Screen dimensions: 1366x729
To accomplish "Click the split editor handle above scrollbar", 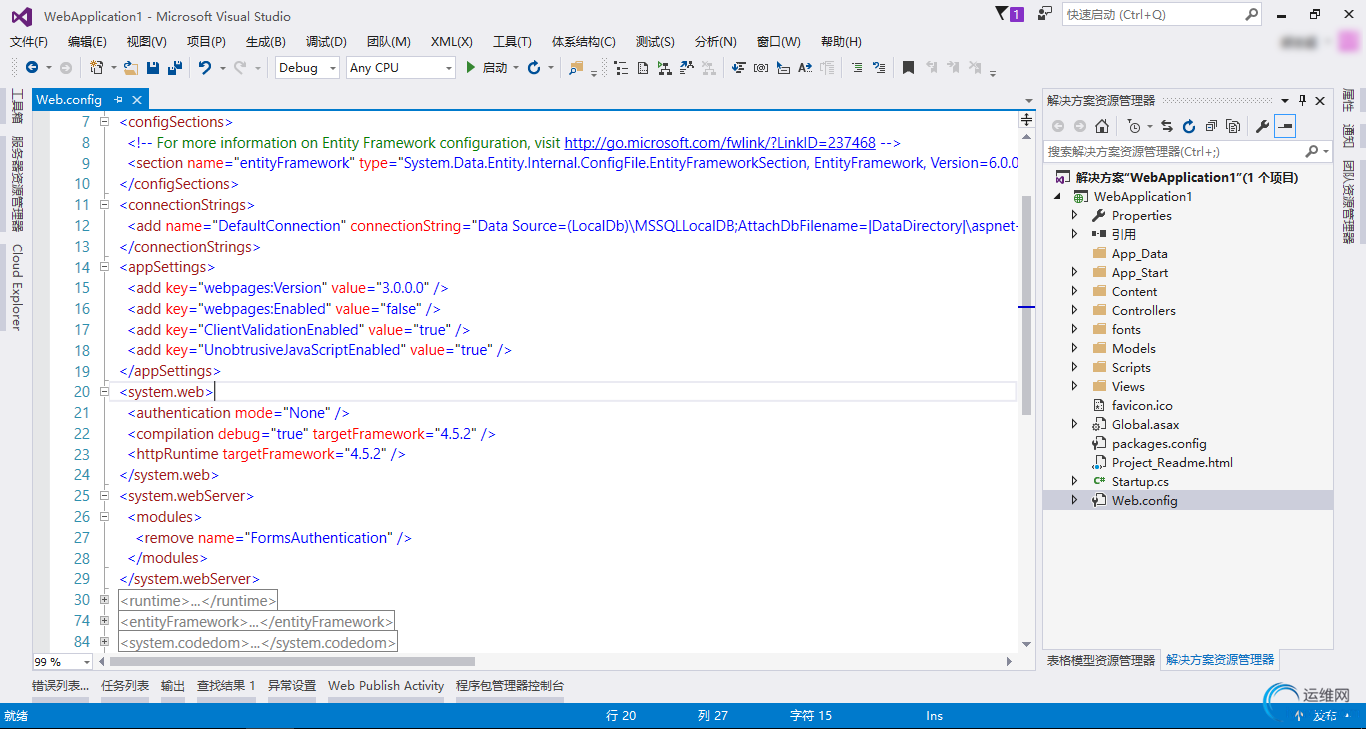I will tap(1026, 119).
